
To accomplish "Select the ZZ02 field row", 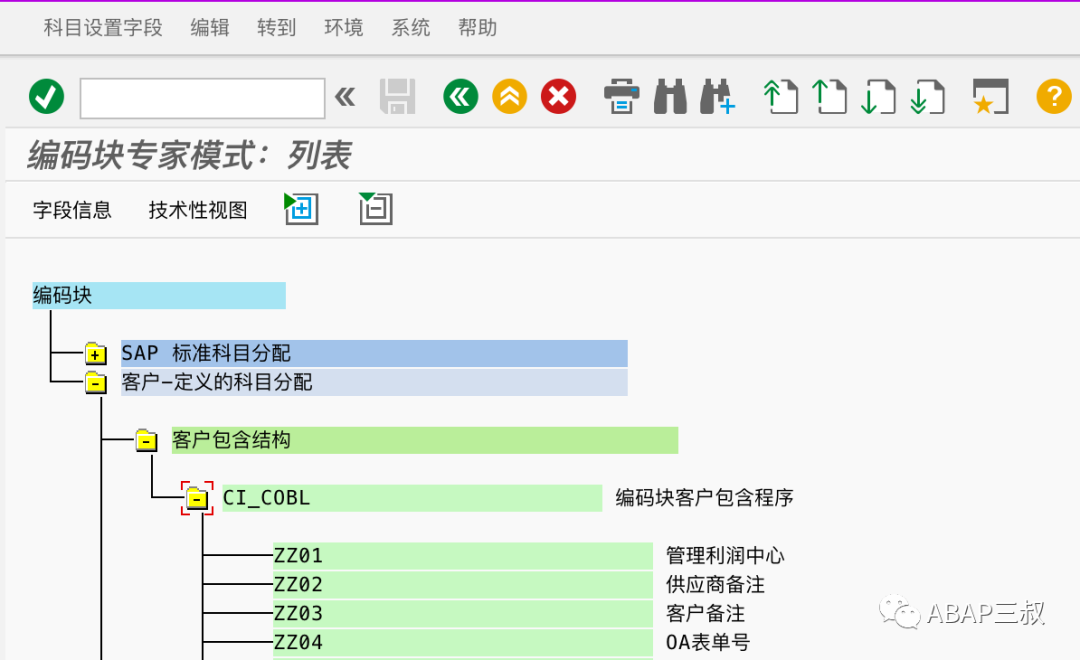I will (463, 584).
